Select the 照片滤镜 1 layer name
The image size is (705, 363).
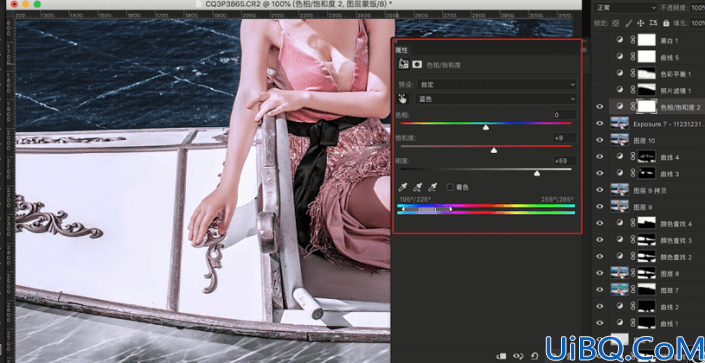click(x=676, y=90)
